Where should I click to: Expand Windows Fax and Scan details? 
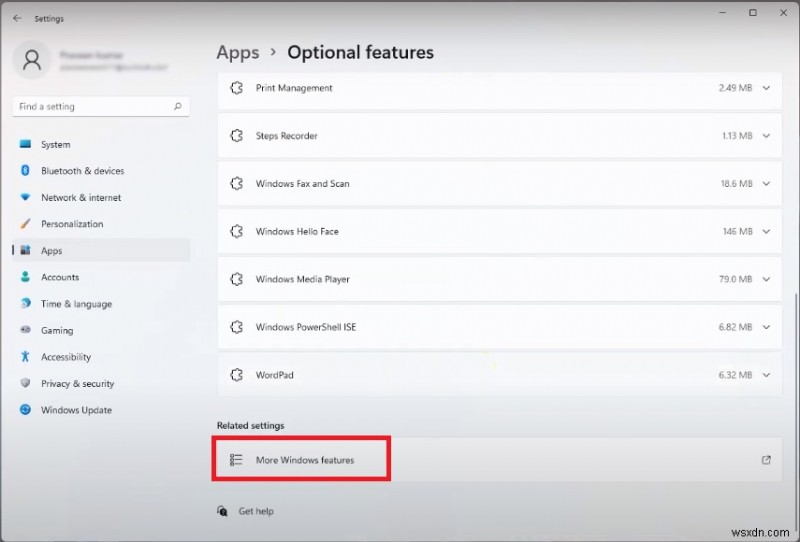[x=766, y=184]
